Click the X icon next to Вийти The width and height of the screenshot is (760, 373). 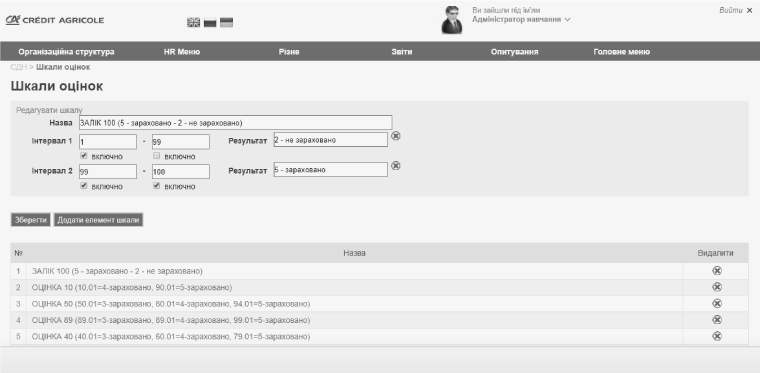point(749,10)
